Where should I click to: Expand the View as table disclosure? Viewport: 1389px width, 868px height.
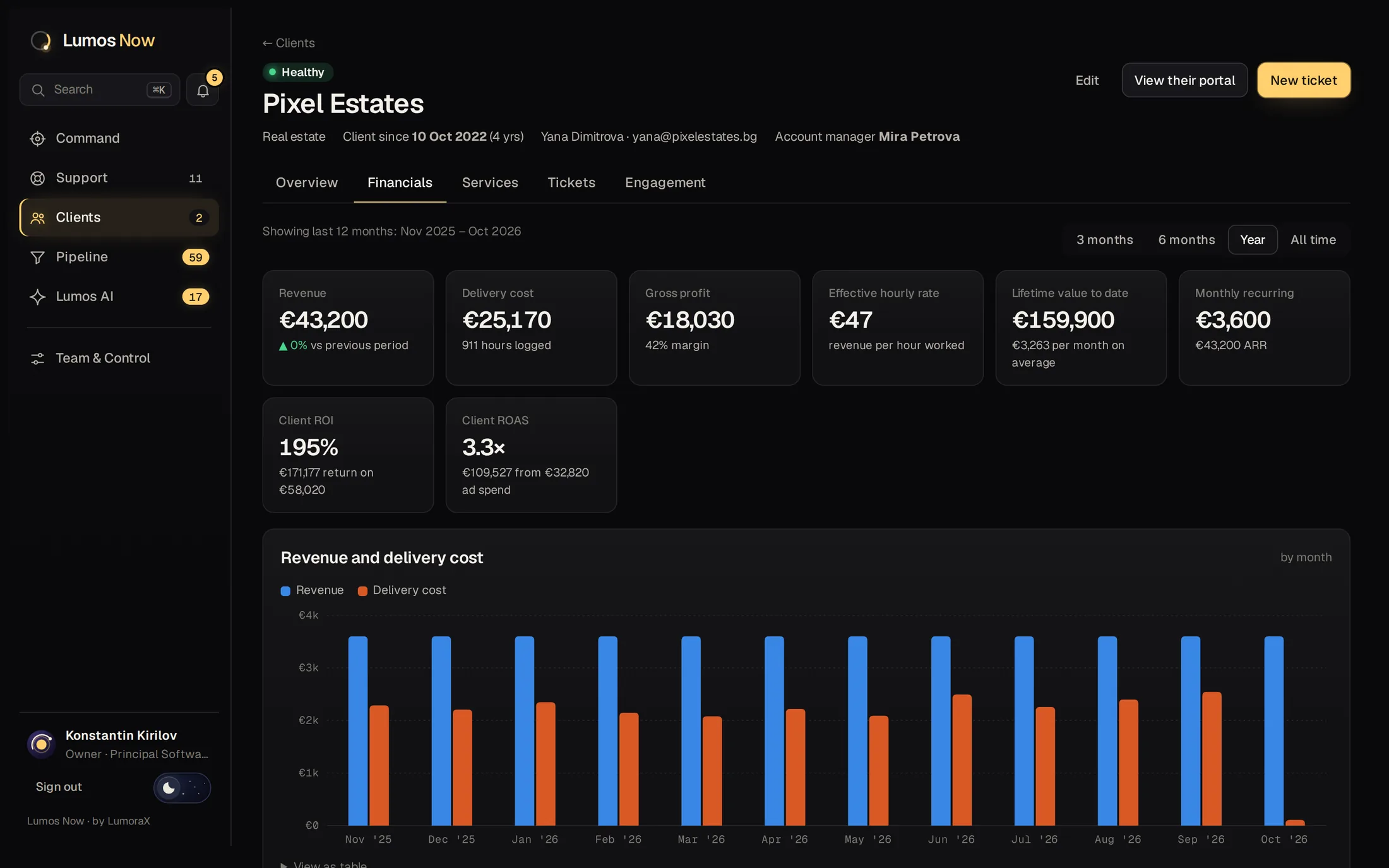pos(324,864)
